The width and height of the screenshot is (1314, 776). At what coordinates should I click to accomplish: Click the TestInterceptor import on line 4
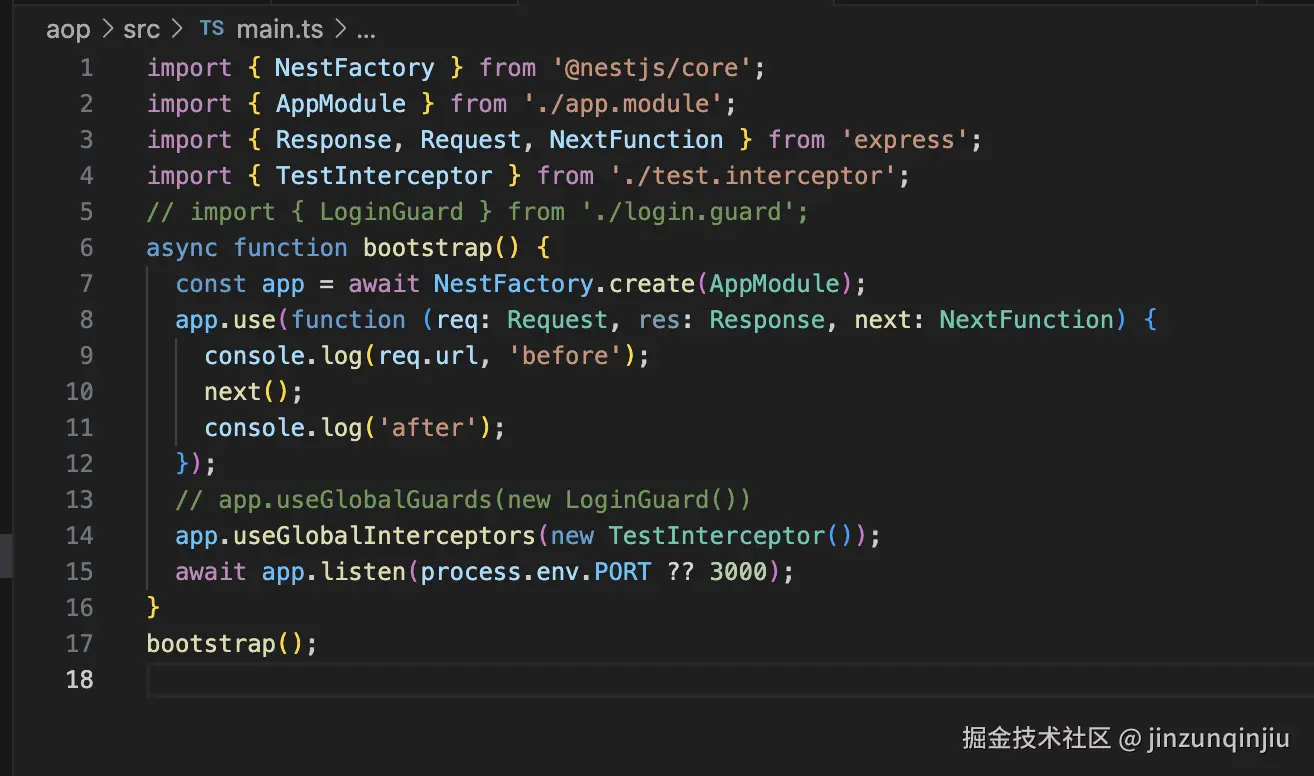pos(385,175)
